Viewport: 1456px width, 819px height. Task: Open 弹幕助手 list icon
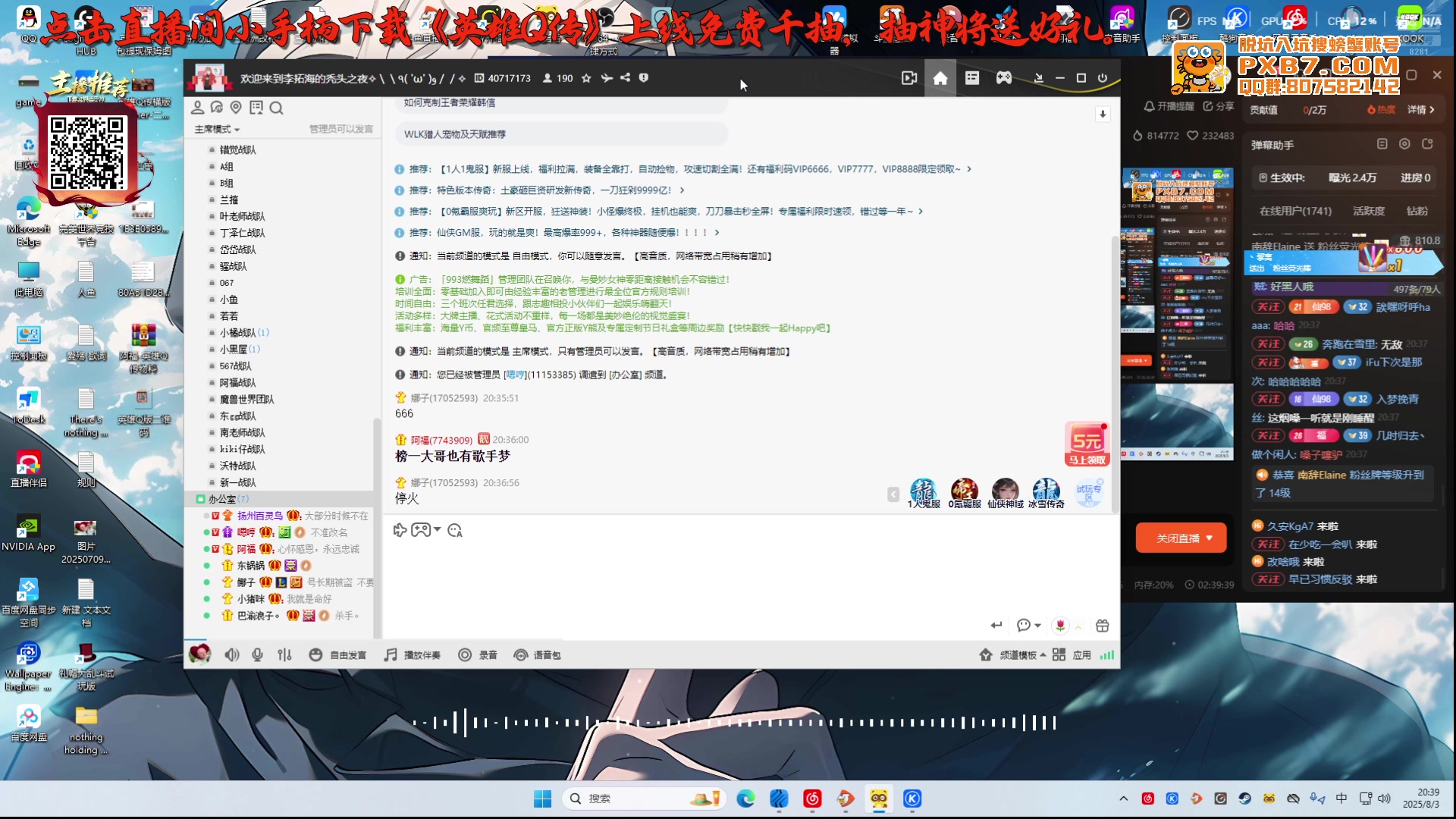pos(1382,144)
